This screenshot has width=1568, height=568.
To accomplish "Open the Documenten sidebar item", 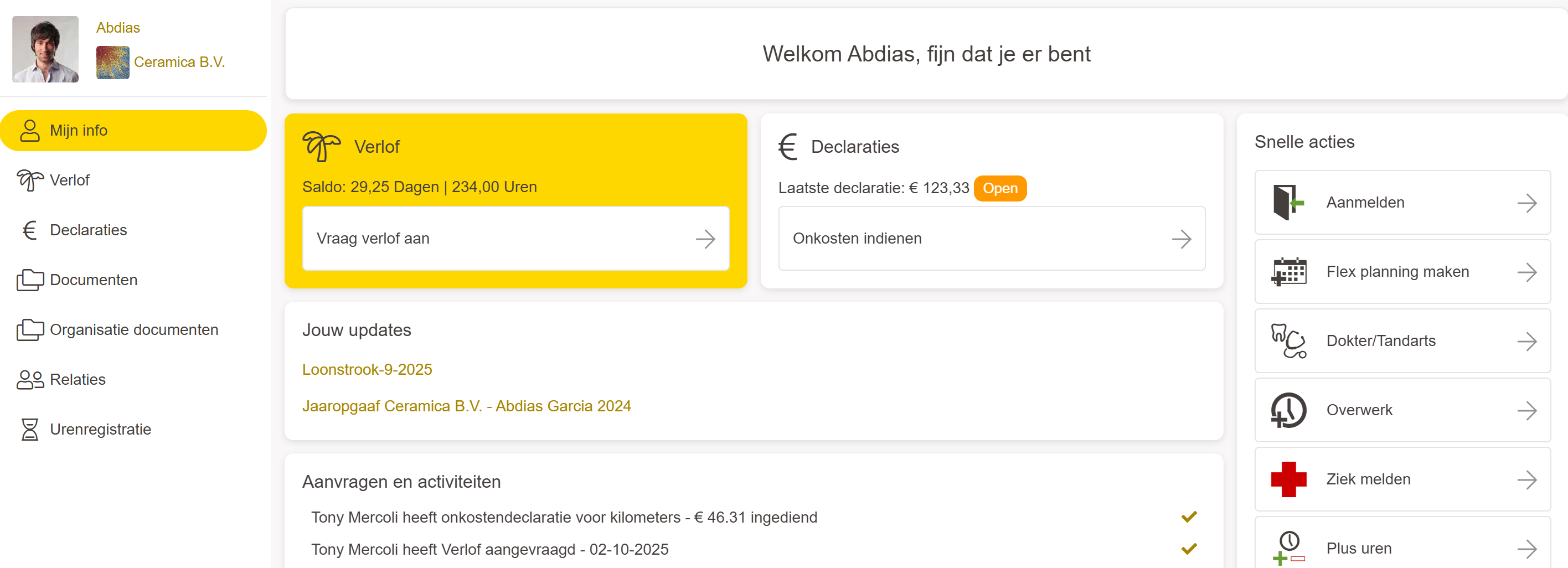I will pos(93,280).
